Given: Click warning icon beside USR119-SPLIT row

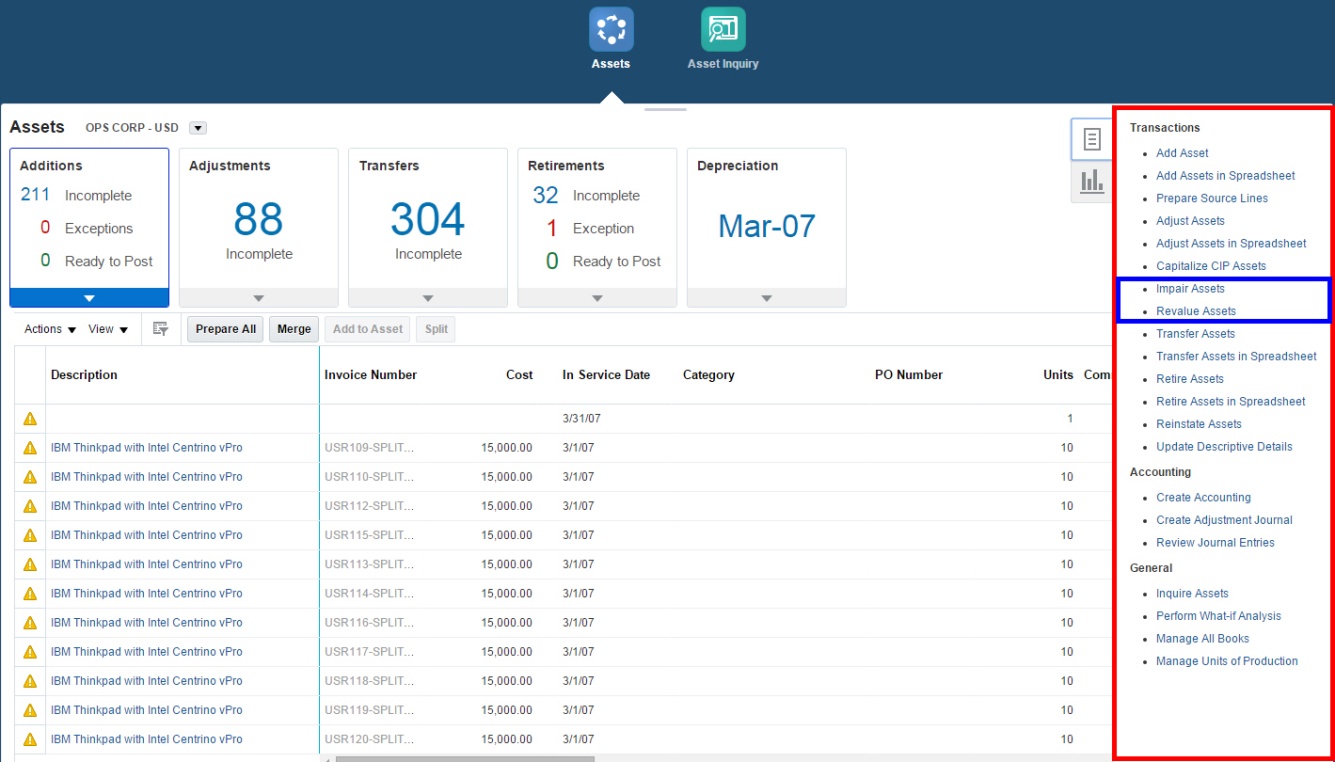Looking at the screenshot, I should (30, 710).
